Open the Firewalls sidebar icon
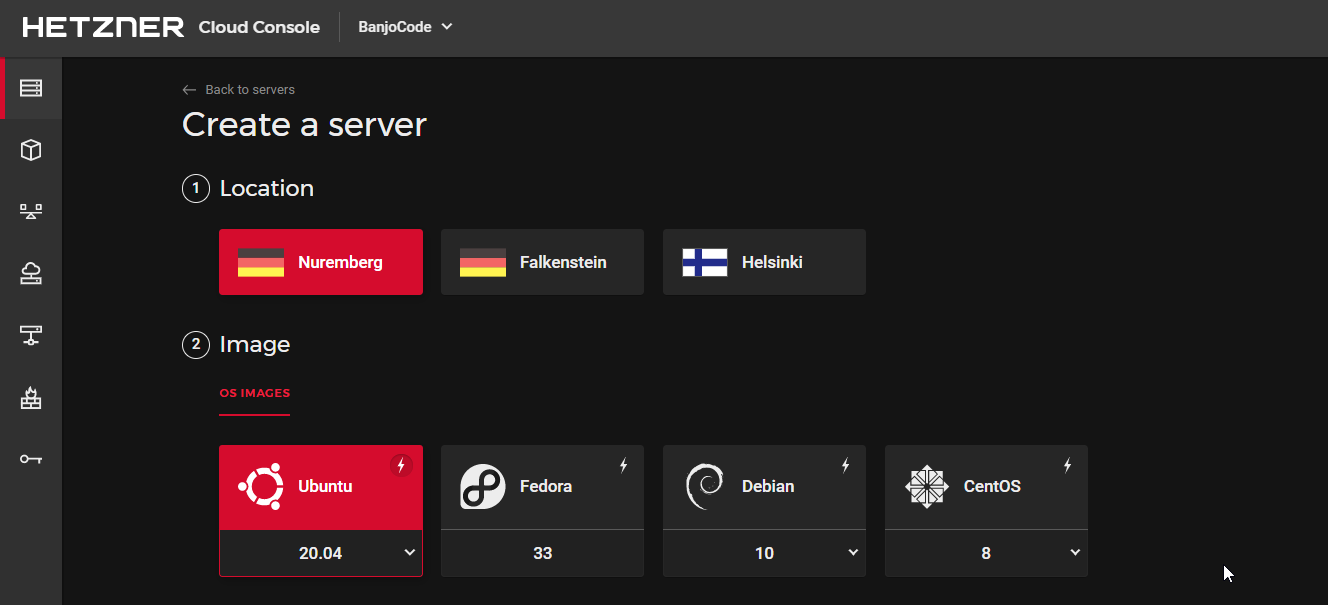1328x605 pixels. click(31, 398)
